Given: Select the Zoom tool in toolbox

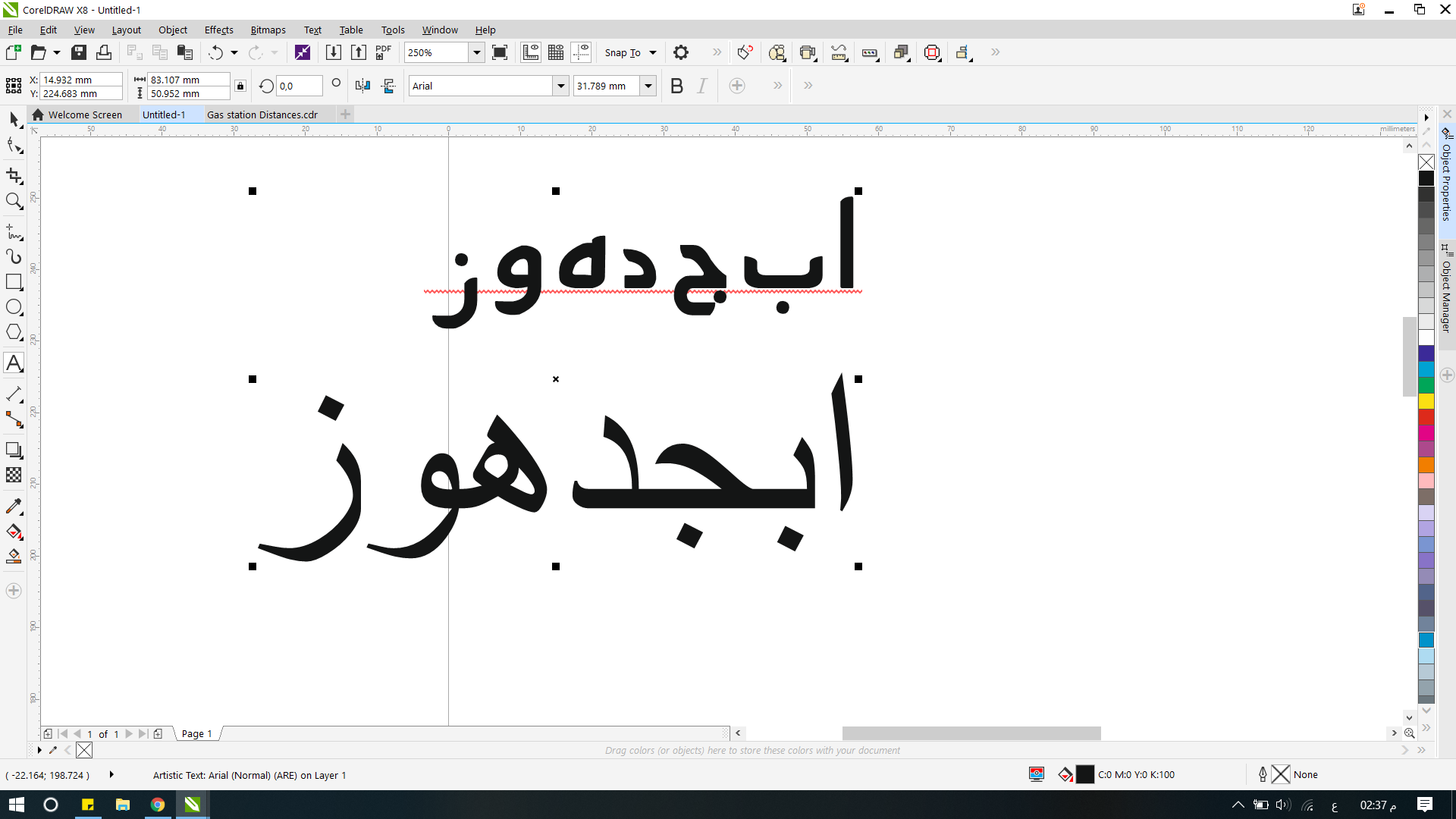Looking at the screenshot, I should 14,201.
